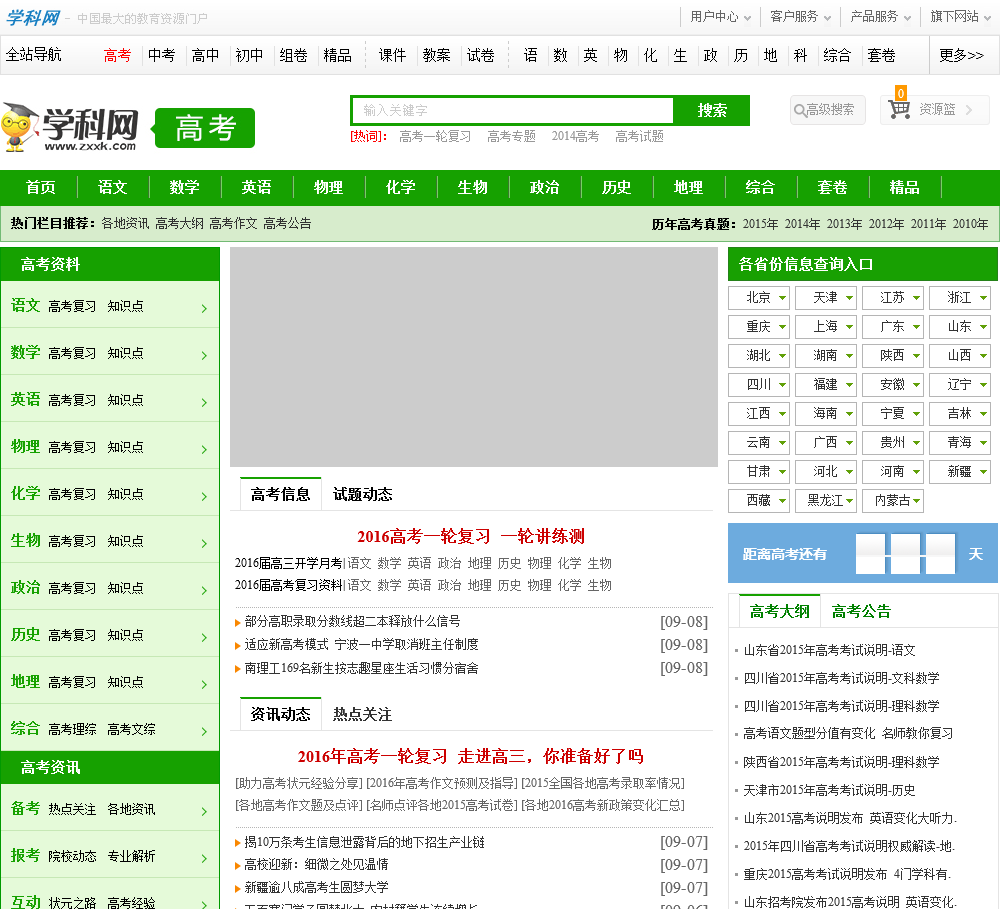Viewport: 1000px width, 909px height.
Task: Open the 内蒙古 province dropdown
Action: (x=893, y=501)
